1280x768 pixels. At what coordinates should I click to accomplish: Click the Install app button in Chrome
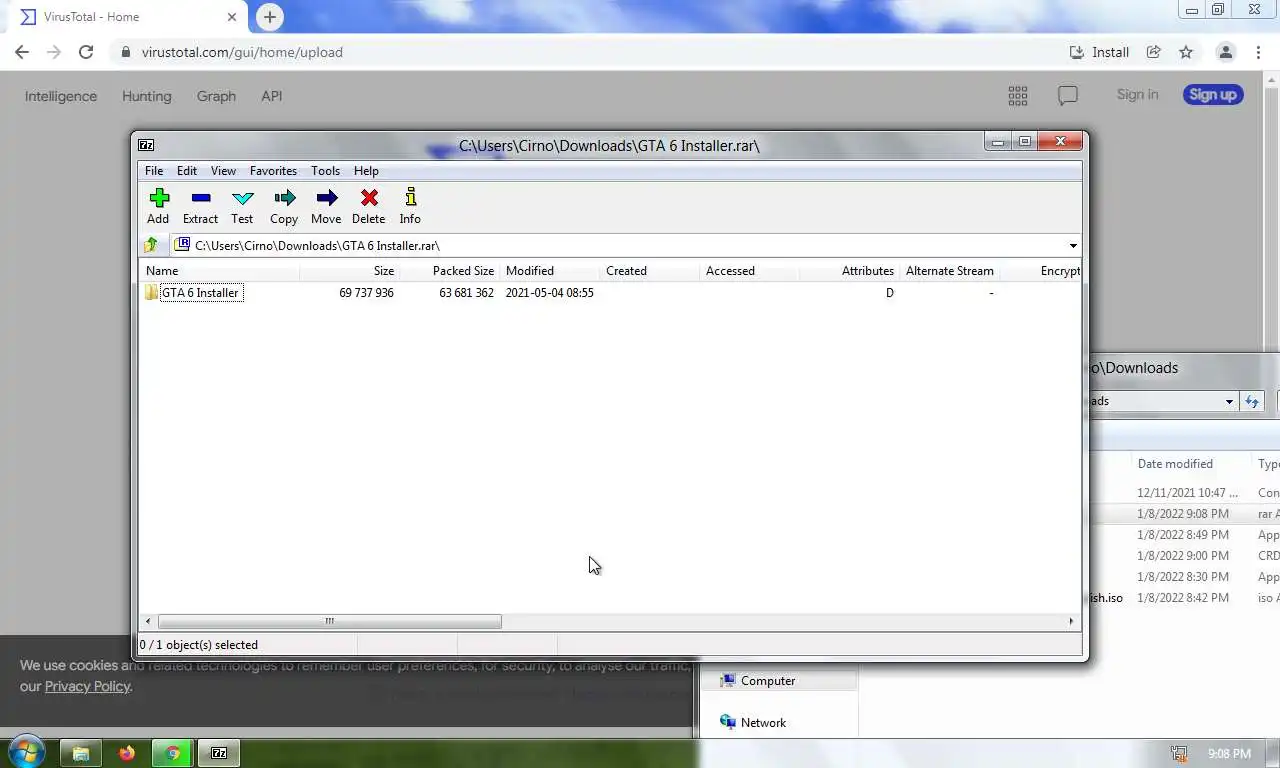(x=1099, y=52)
